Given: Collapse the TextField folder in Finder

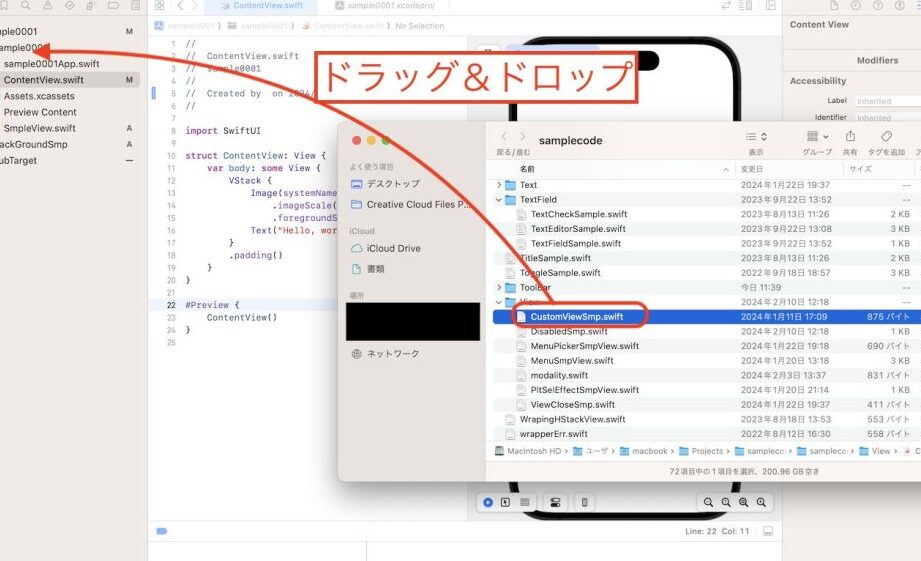Looking at the screenshot, I should 500,200.
